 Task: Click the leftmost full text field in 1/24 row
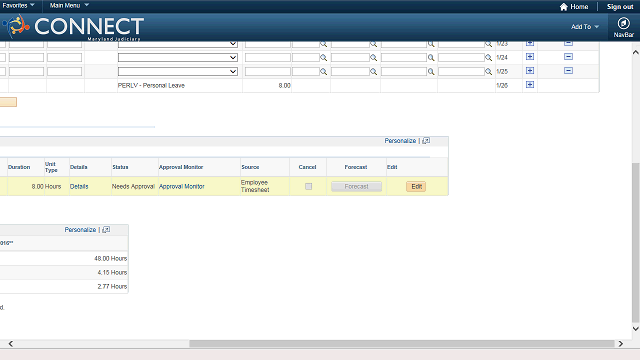[x=26, y=58]
